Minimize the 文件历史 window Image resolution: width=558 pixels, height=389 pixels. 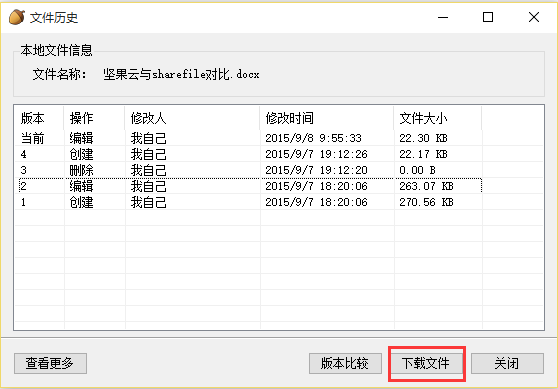[443, 17]
